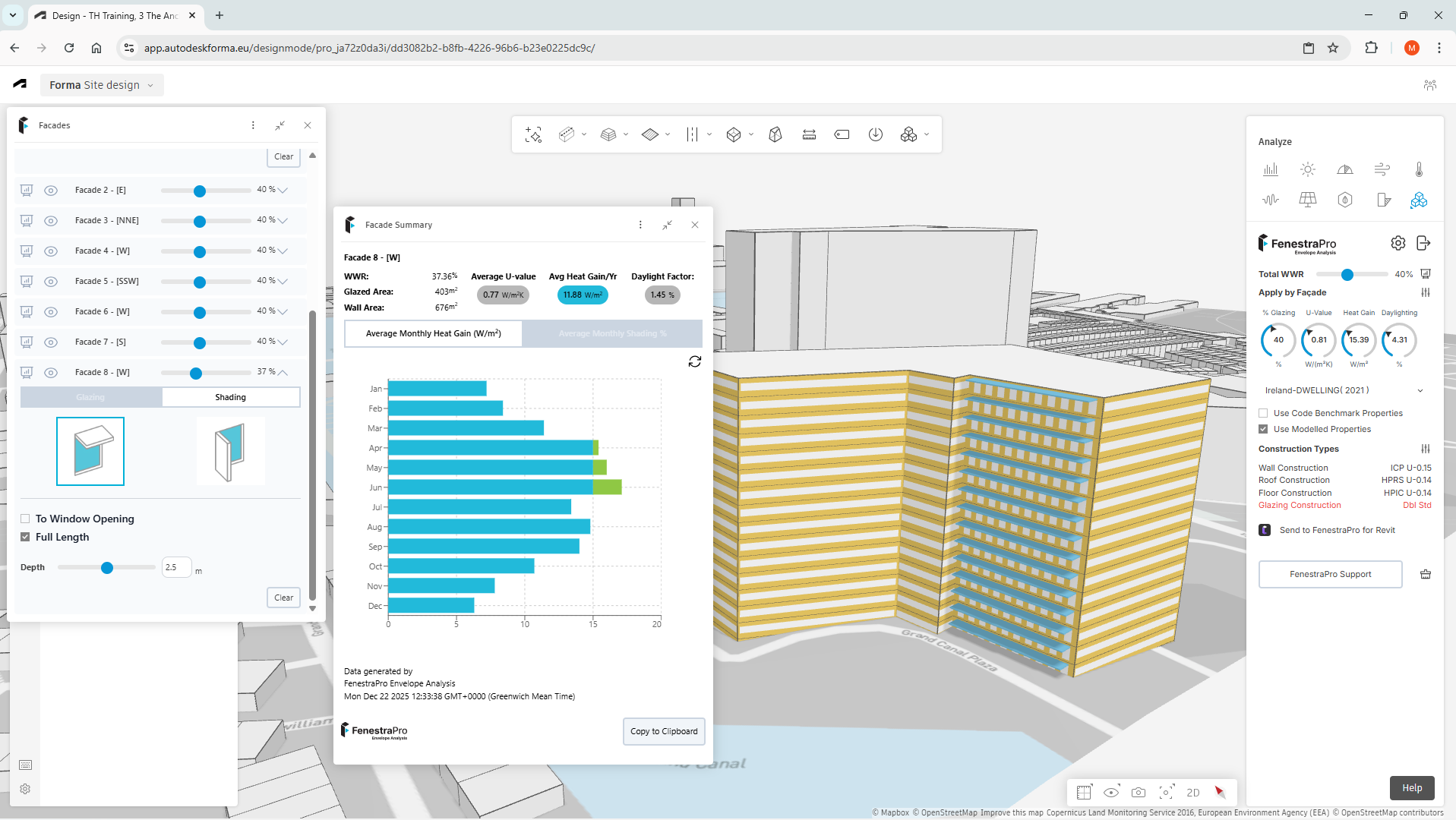The width and height of the screenshot is (1456, 820).
Task: Click the shading Depth slider
Action: (106, 567)
